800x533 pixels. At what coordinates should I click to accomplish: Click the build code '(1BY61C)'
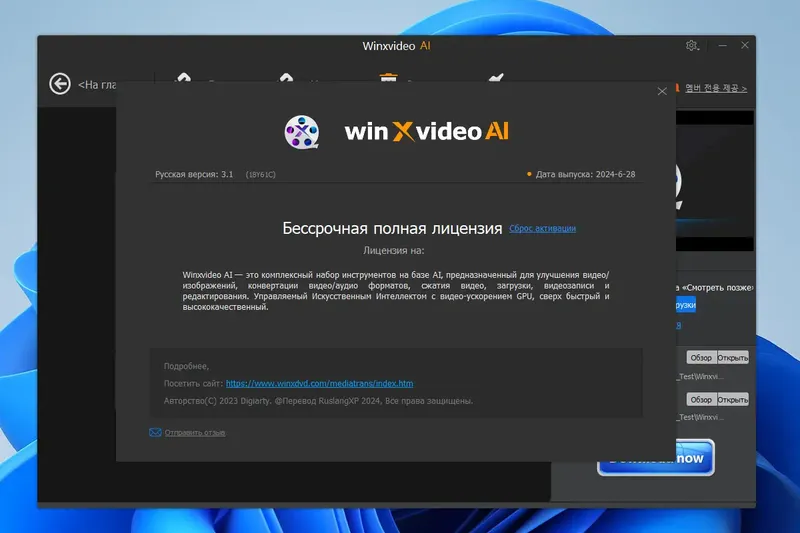click(260, 174)
